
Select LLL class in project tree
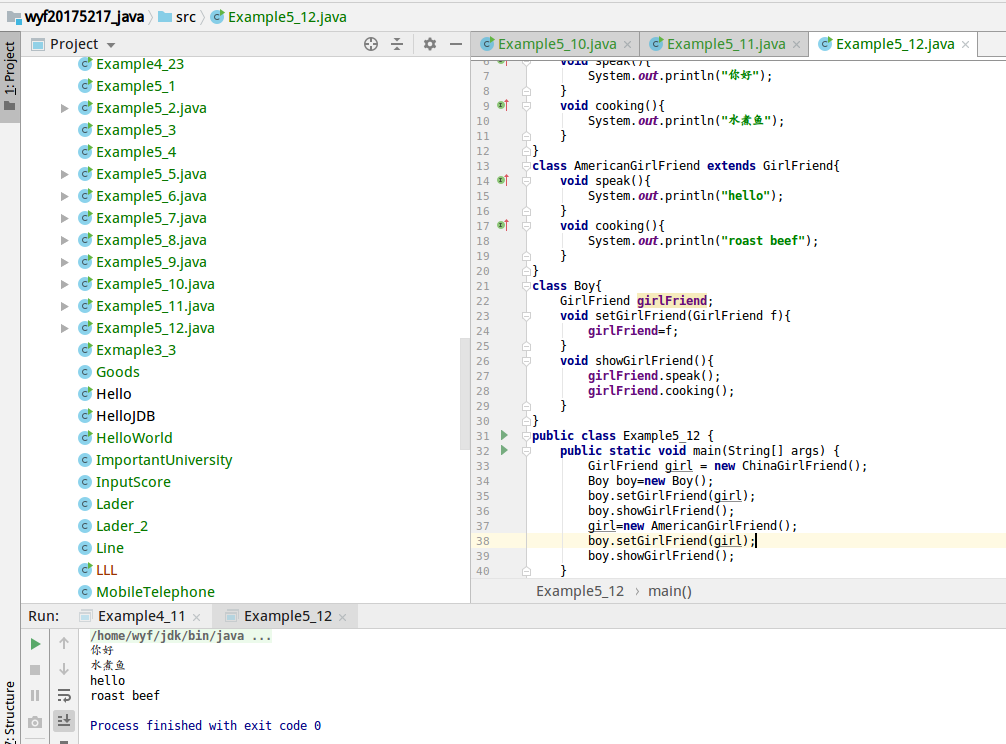106,570
